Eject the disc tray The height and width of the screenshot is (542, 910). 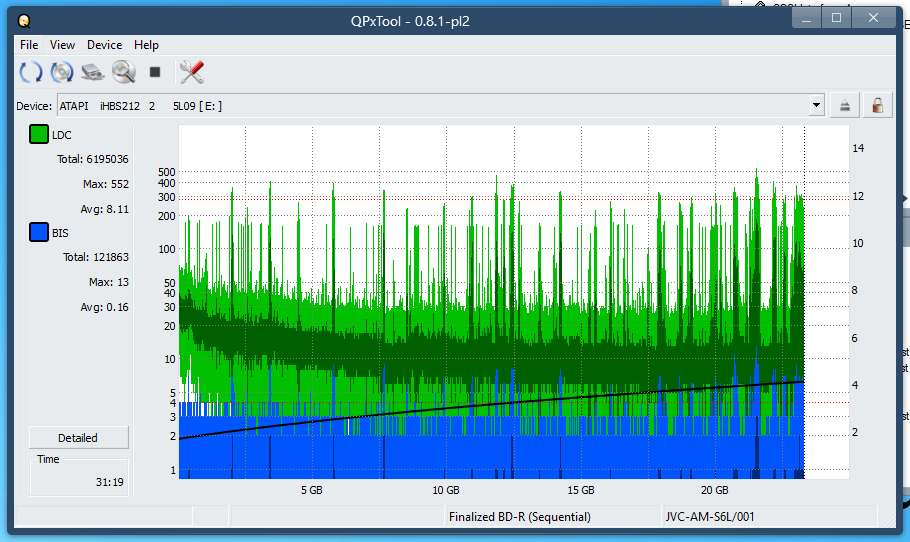[846, 106]
